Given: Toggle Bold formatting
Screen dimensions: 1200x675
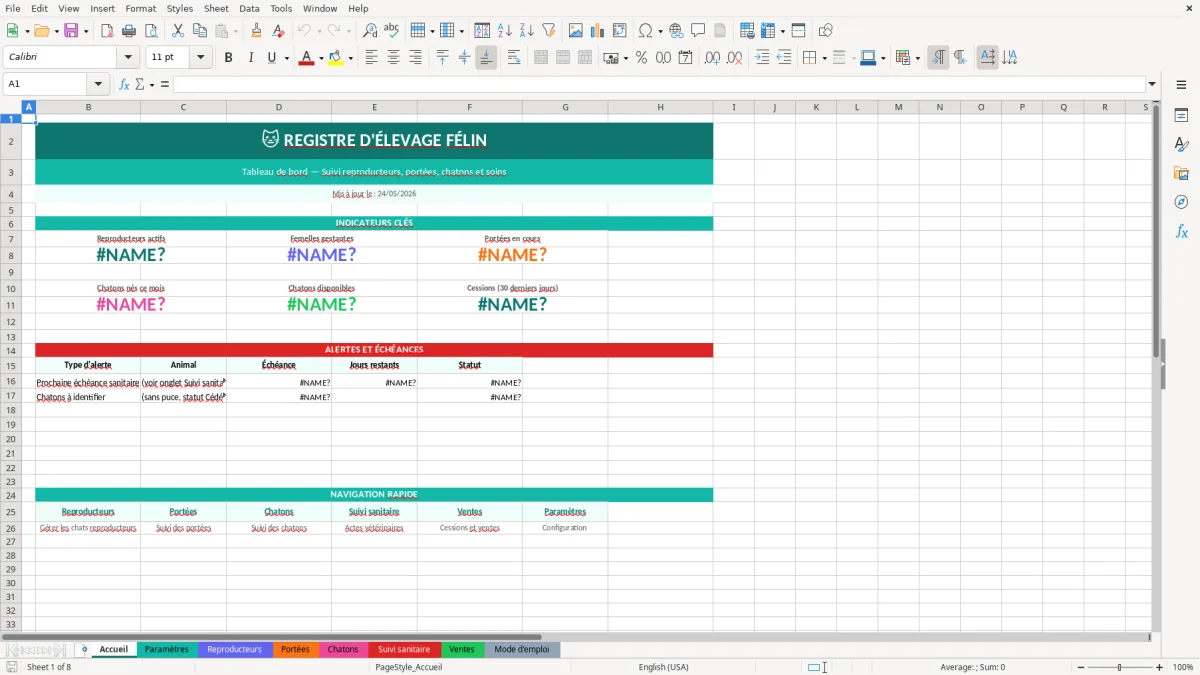Looking at the screenshot, I should tap(228, 58).
